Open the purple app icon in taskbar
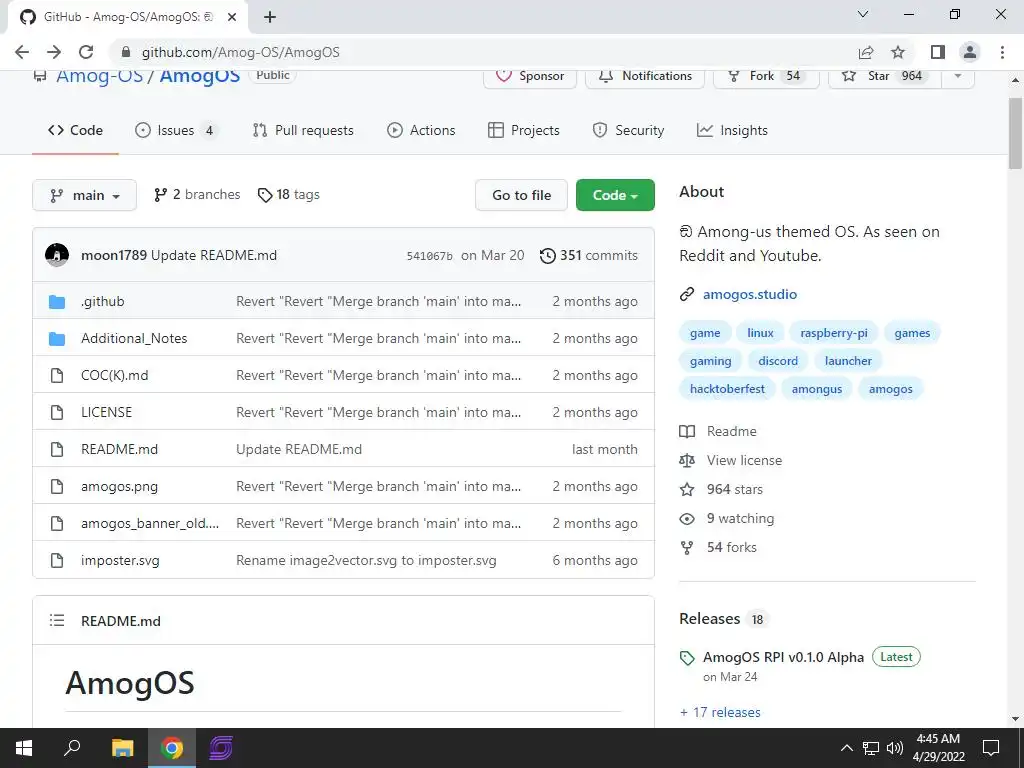 [221, 748]
